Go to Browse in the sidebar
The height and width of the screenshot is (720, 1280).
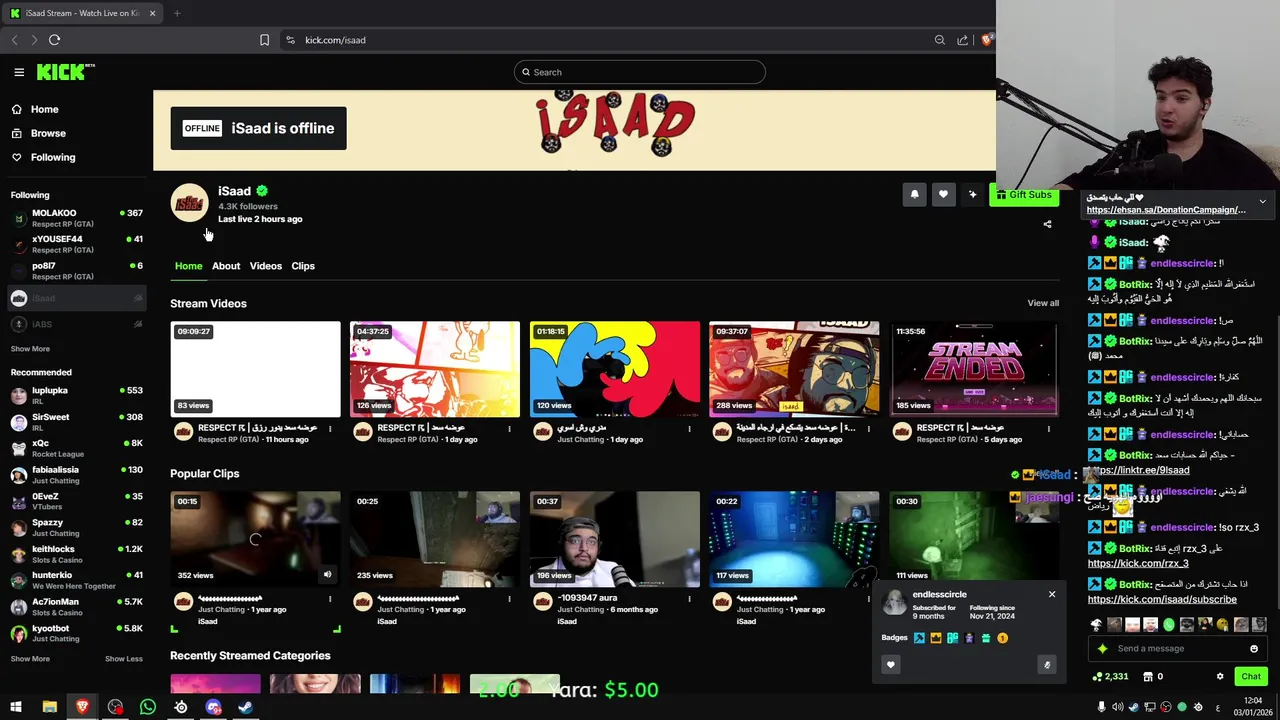pyautogui.click(x=39, y=133)
